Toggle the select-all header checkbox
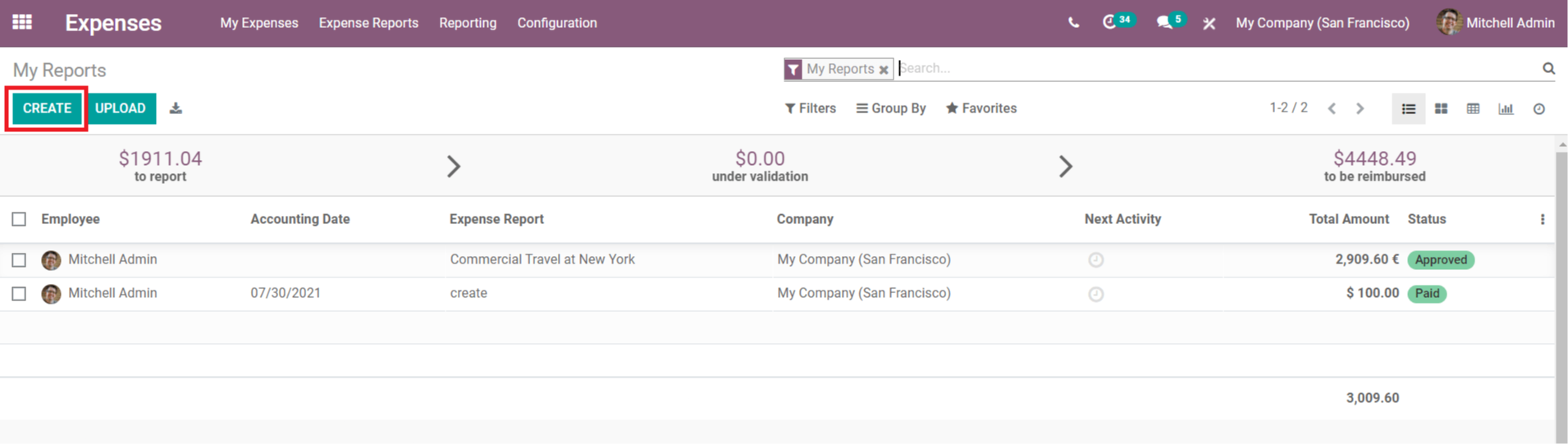 pos(19,219)
